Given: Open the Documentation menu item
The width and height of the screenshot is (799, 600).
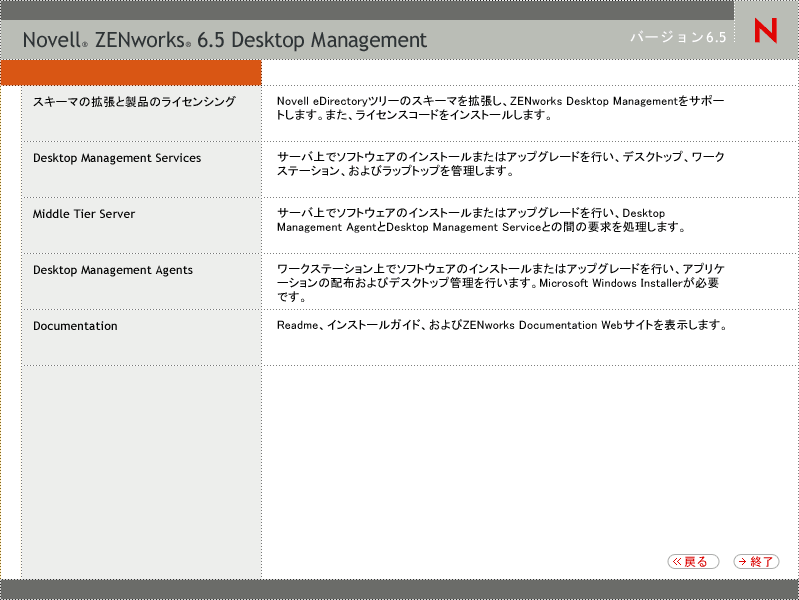Looking at the screenshot, I should [75, 326].
